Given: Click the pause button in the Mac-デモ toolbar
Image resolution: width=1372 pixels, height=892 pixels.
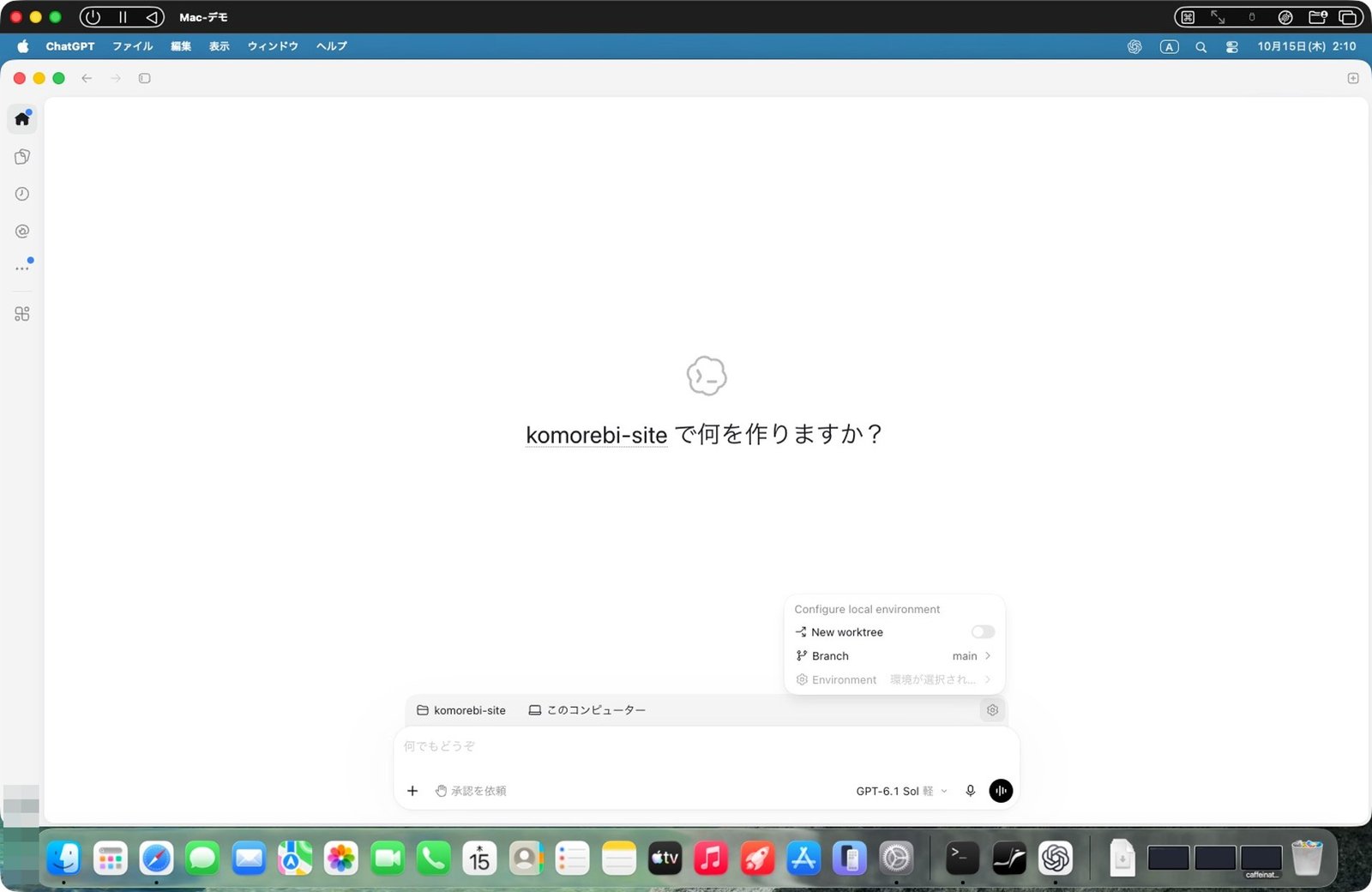Looking at the screenshot, I should (123, 17).
